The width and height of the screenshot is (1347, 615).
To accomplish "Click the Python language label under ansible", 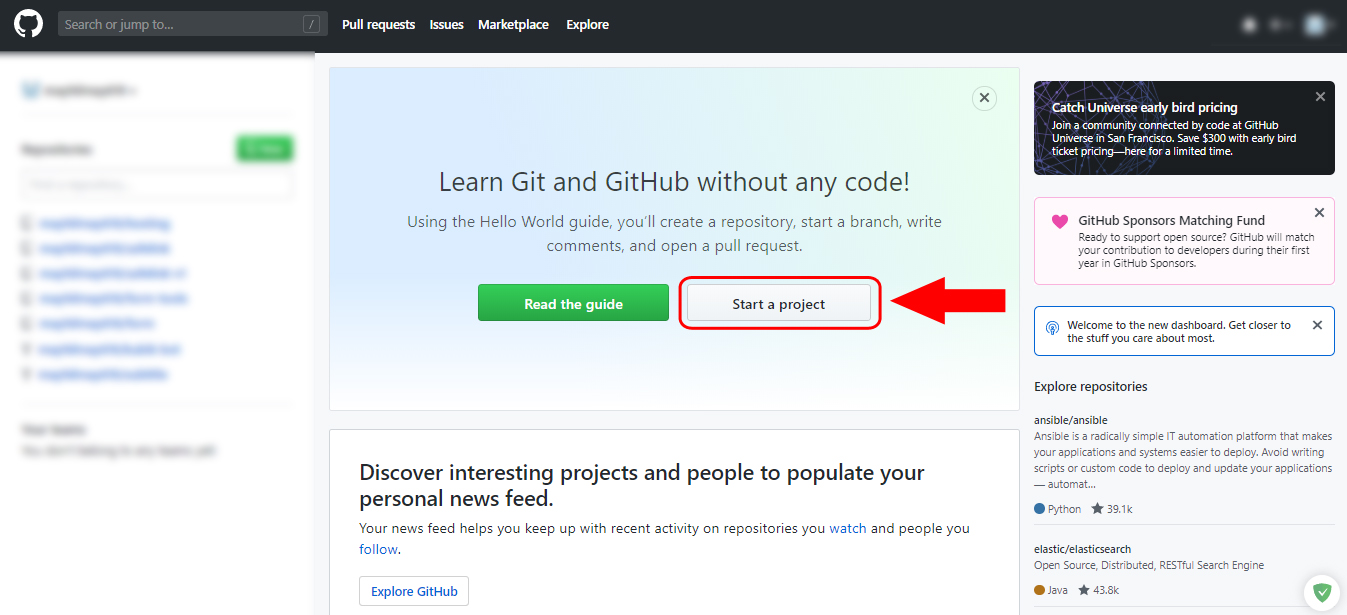I will coord(1057,509).
